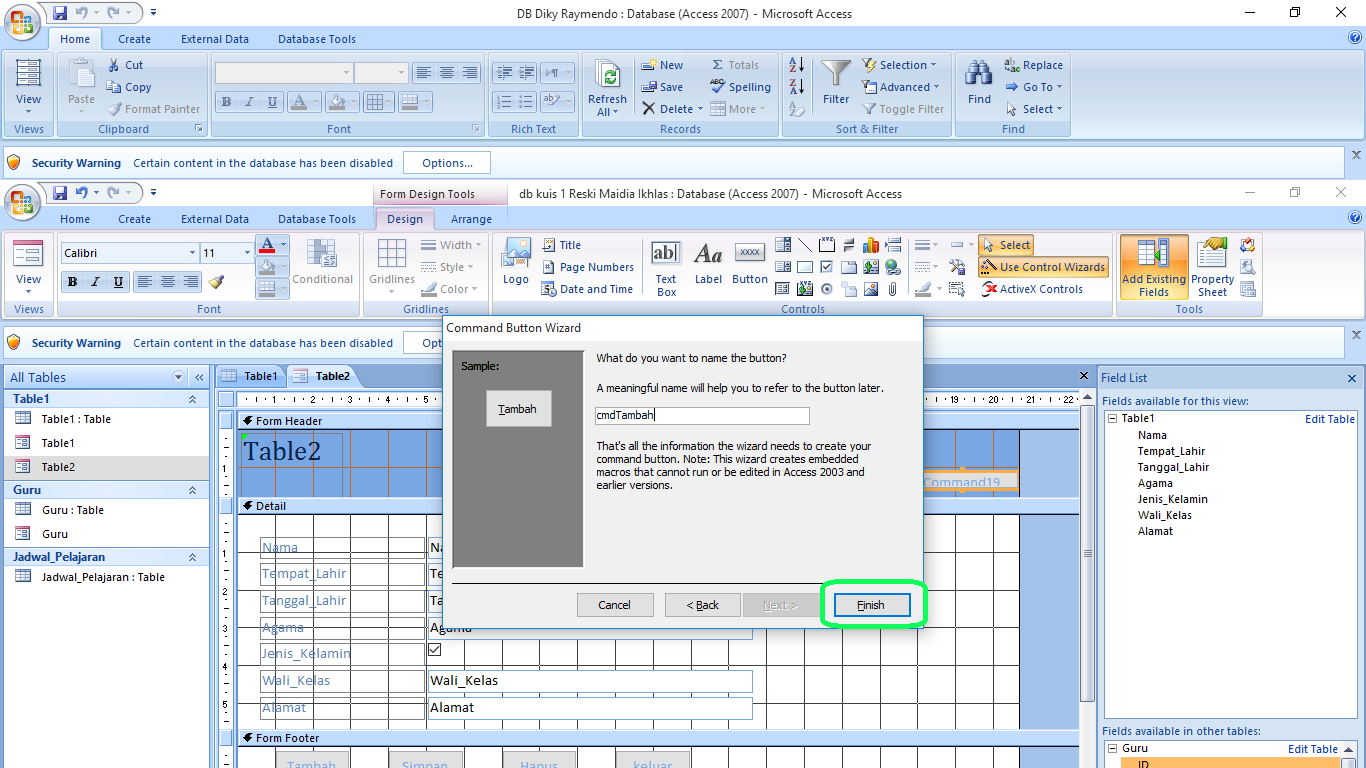1366x768 pixels.
Task: Open the Advanced filter dropdown
Action: [901, 87]
